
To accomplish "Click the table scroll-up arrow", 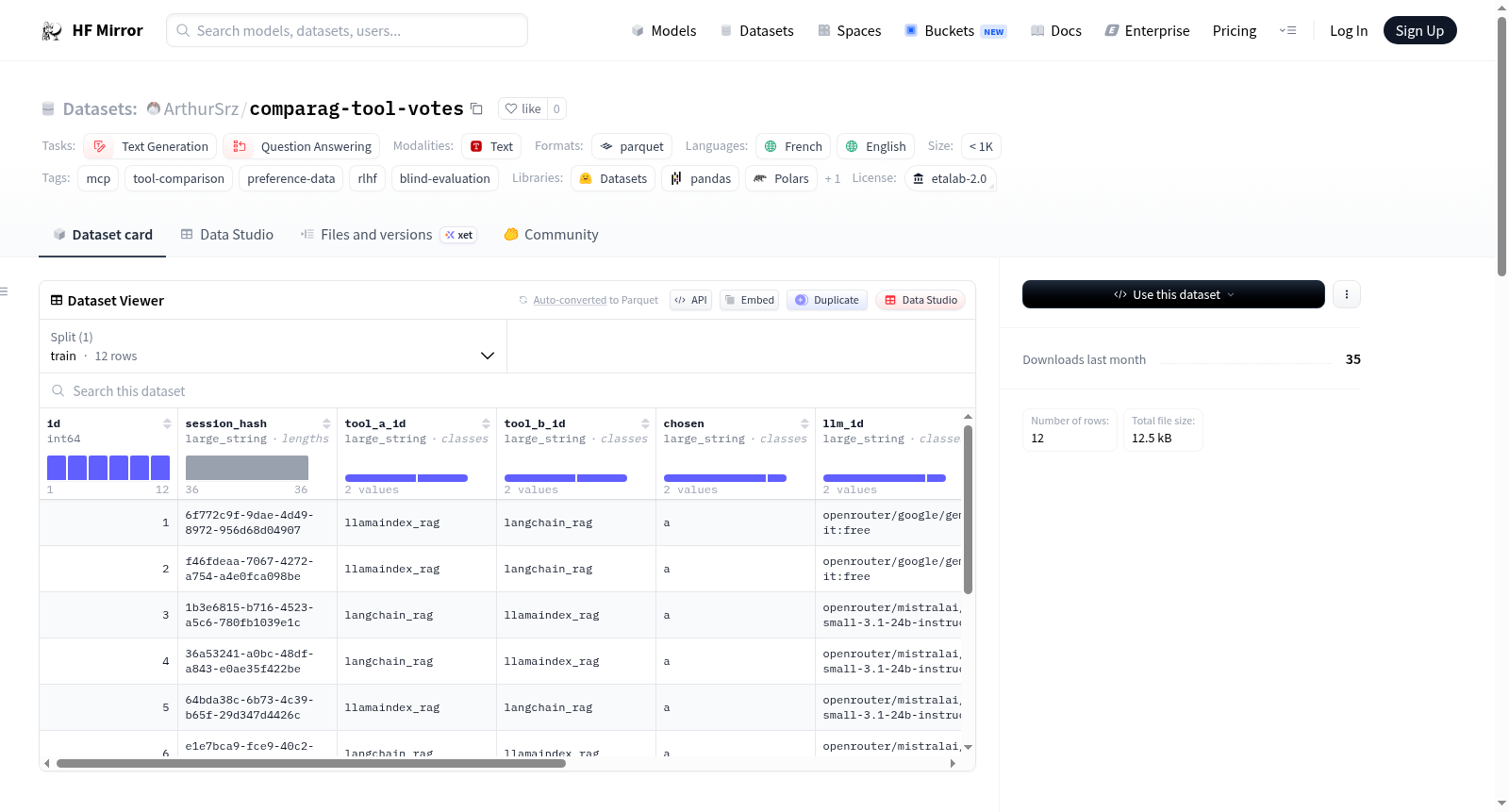I will point(968,416).
